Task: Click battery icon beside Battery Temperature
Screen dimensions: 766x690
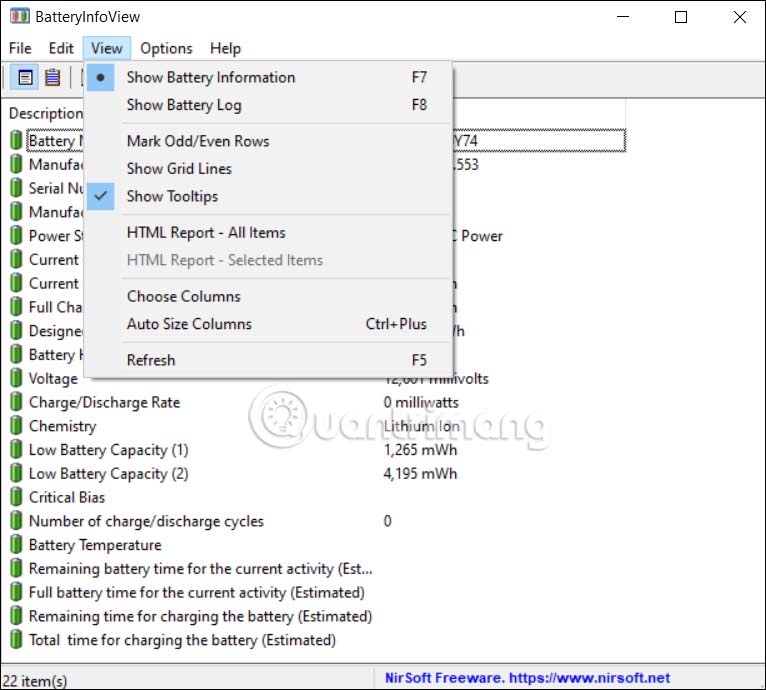Action: [16, 544]
